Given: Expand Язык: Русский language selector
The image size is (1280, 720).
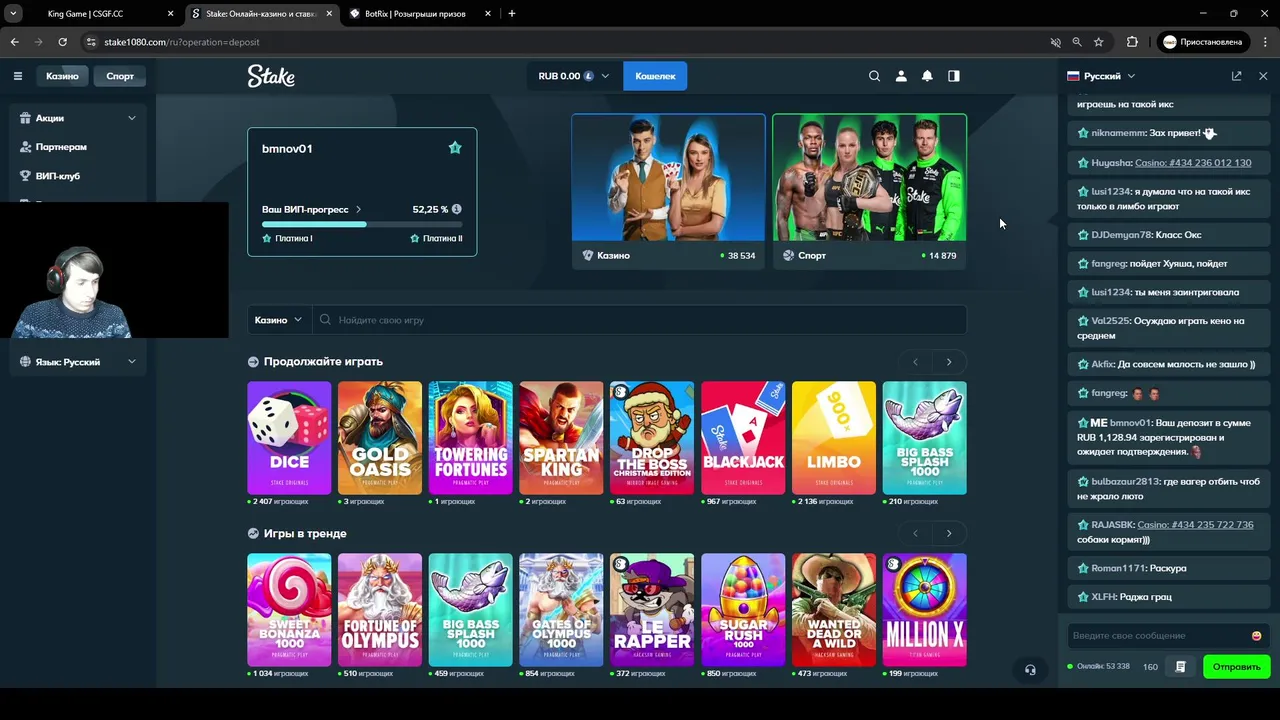Looking at the screenshot, I should (78, 362).
